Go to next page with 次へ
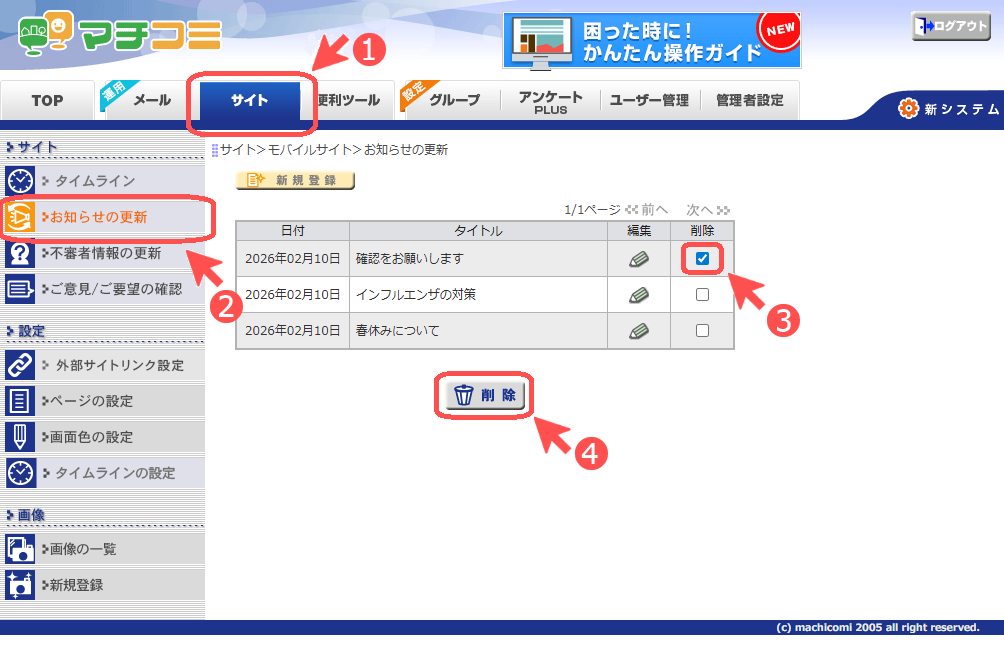This screenshot has height=654, width=1004. [x=707, y=210]
